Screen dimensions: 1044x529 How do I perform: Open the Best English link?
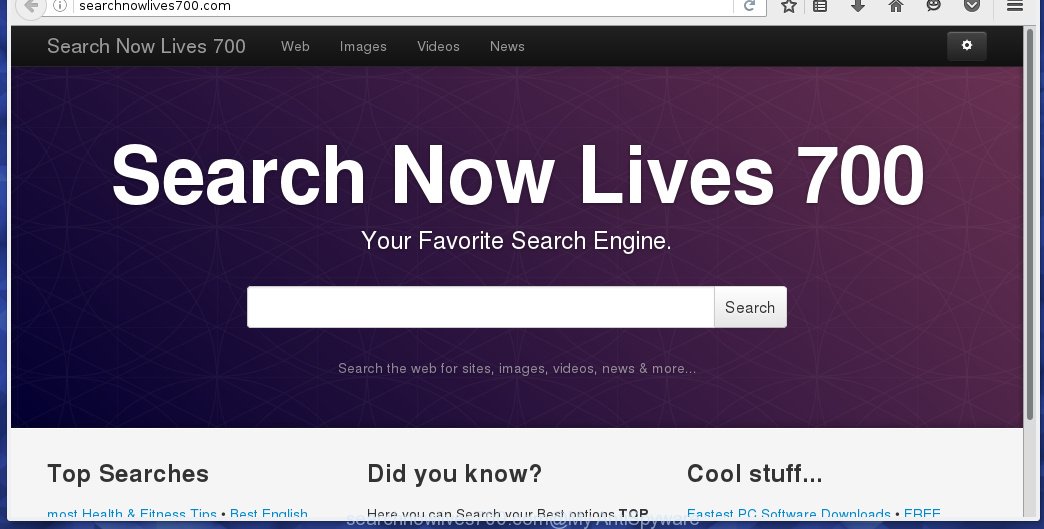pos(269,514)
